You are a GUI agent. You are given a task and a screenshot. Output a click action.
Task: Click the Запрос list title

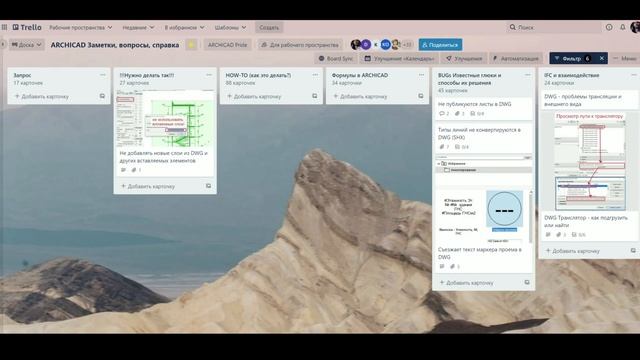coord(22,75)
